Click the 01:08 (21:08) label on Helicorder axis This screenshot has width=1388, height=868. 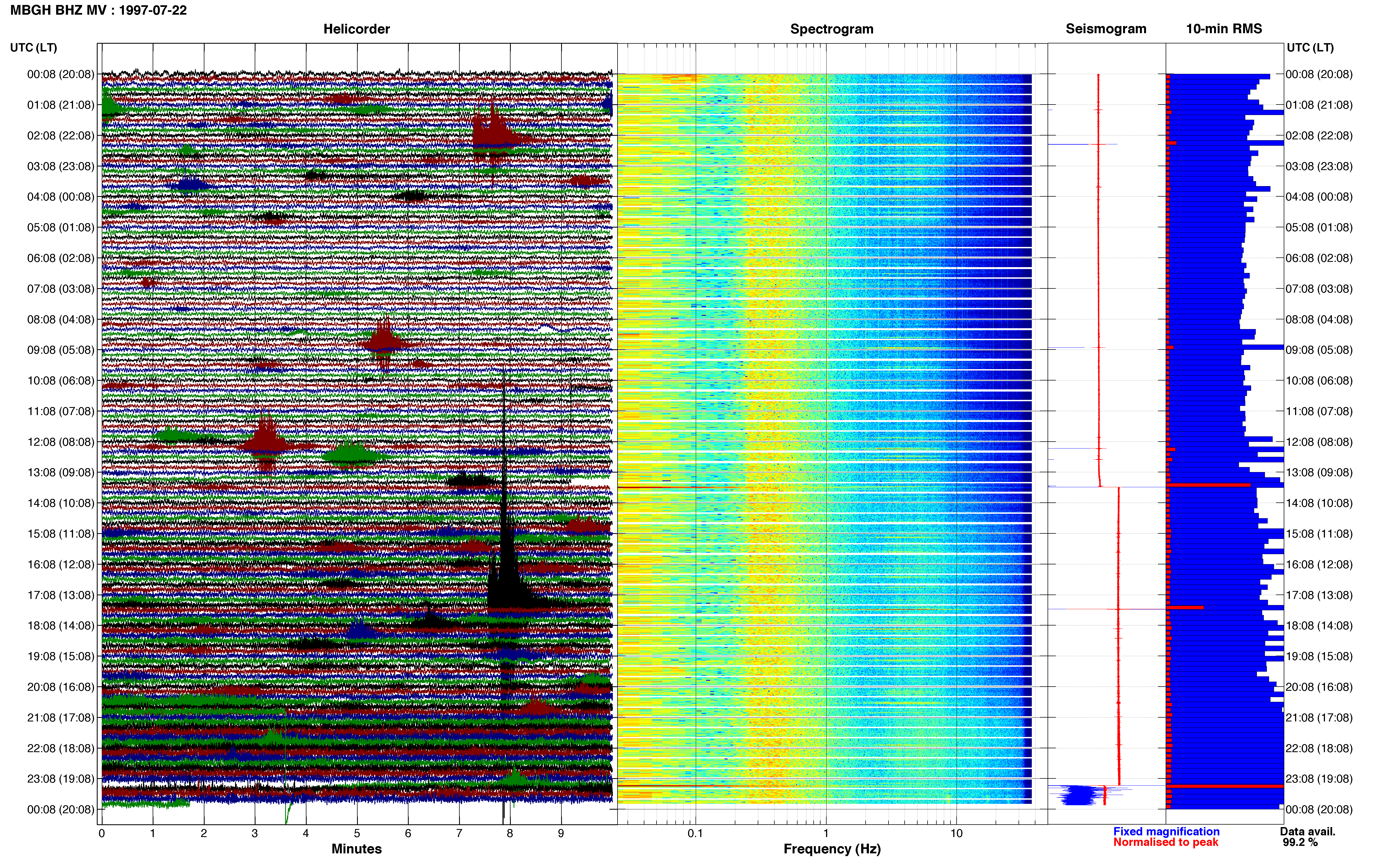[x=60, y=105]
